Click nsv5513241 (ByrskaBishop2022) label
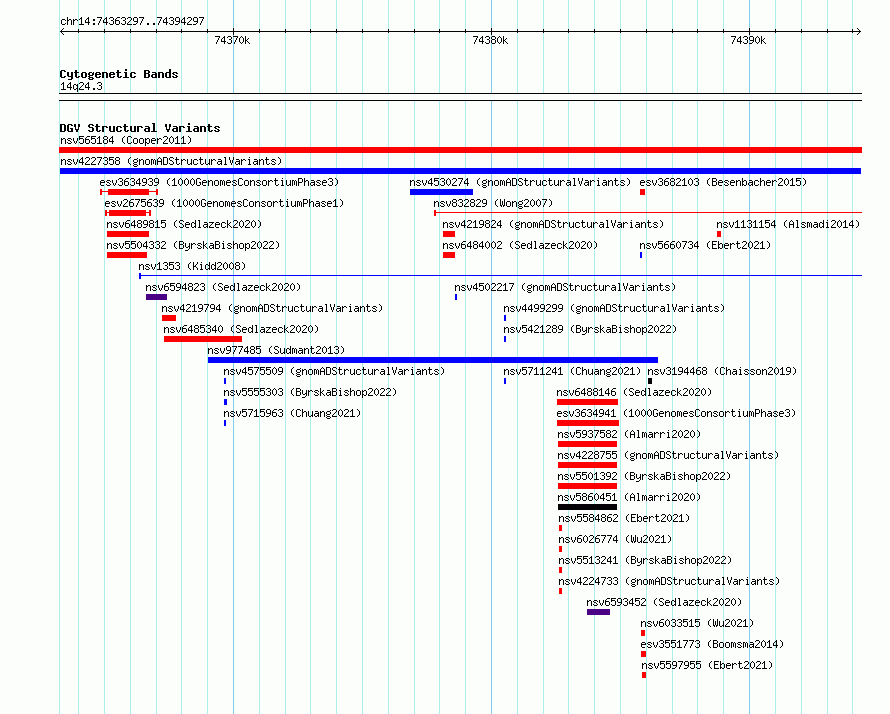890x714 pixels. [x=645, y=560]
